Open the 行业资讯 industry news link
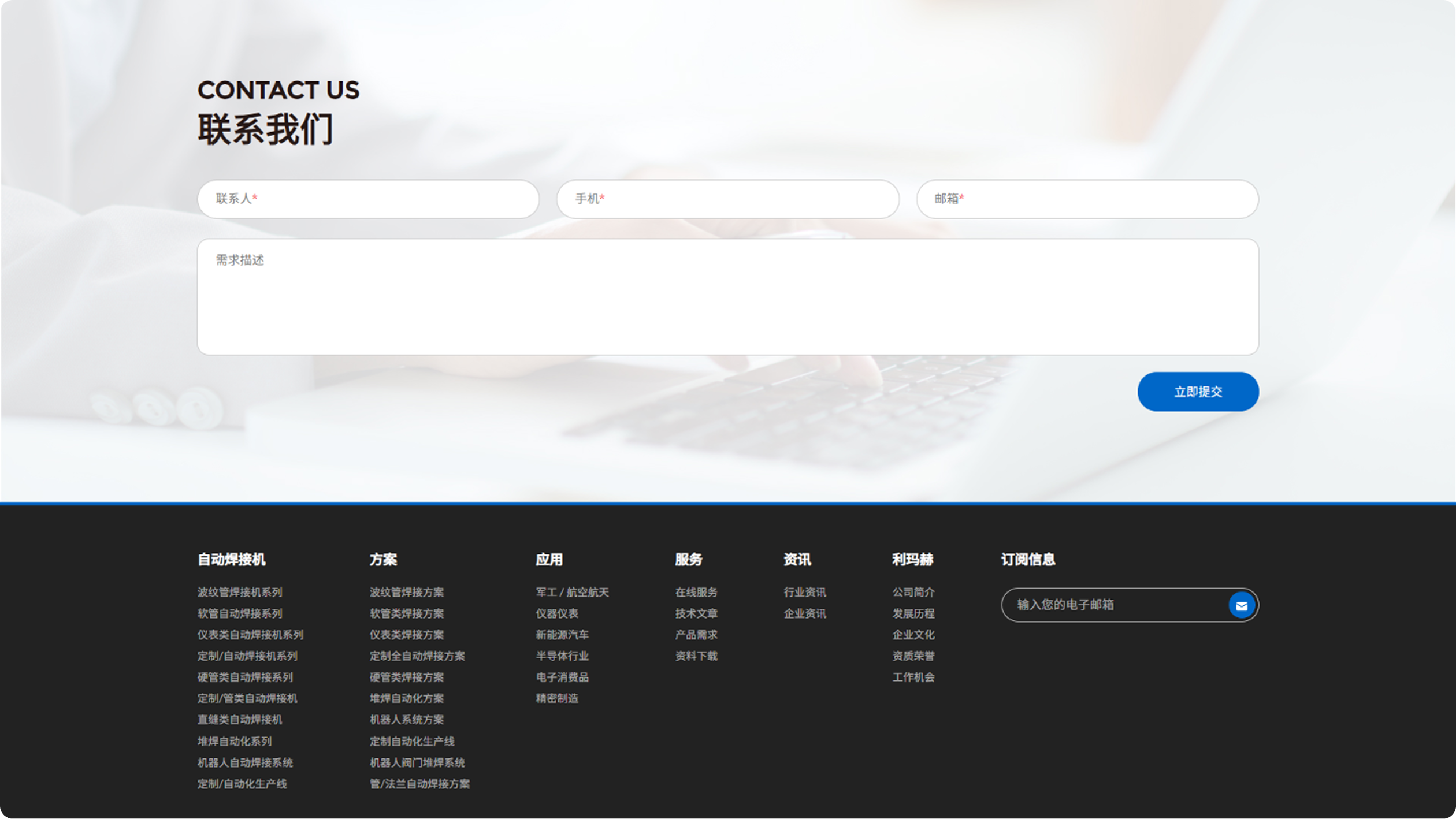 click(x=804, y=592)
